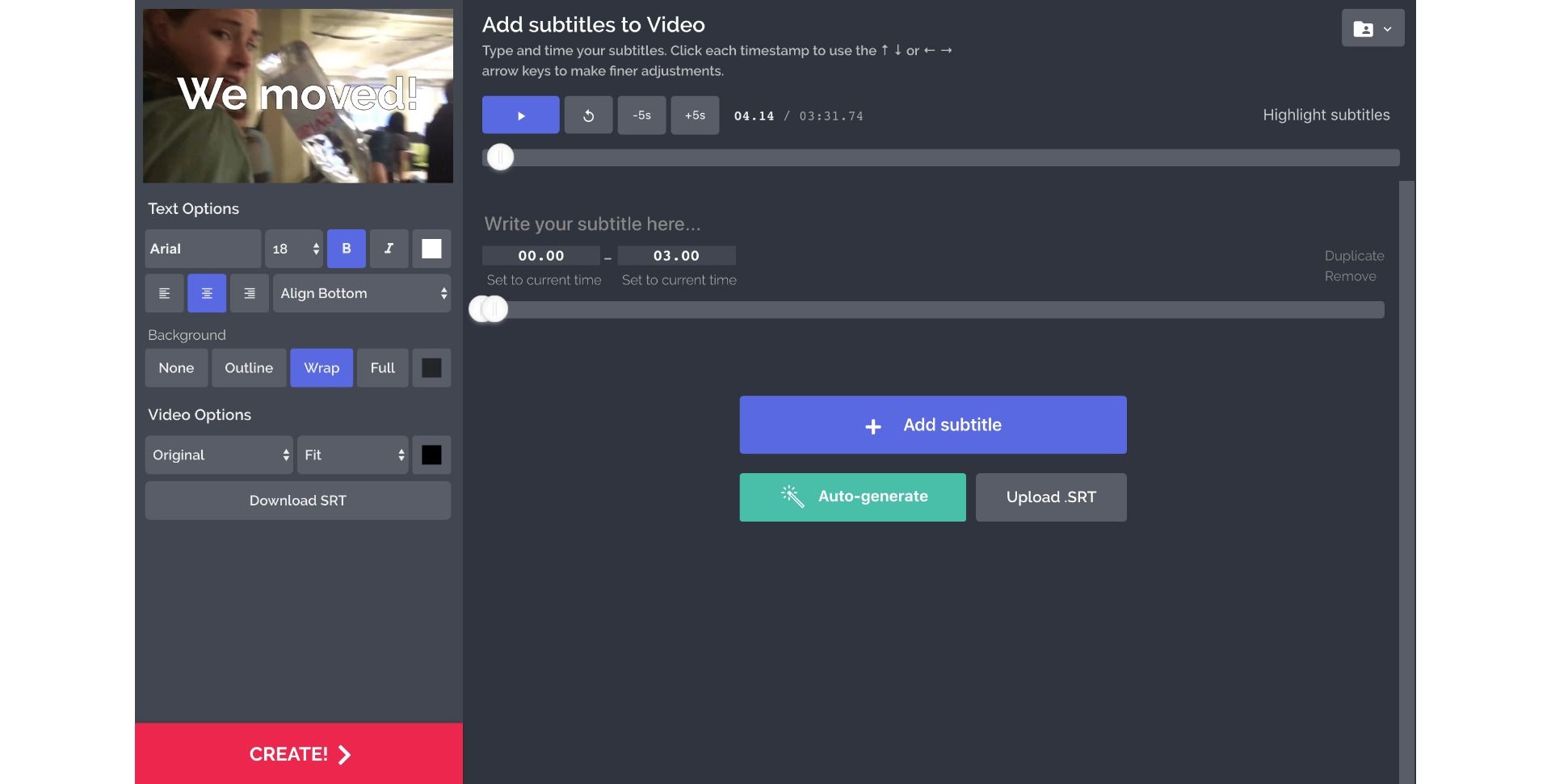Select Outline background style
The image size is (1551, 784).
[x=249, y=368]
